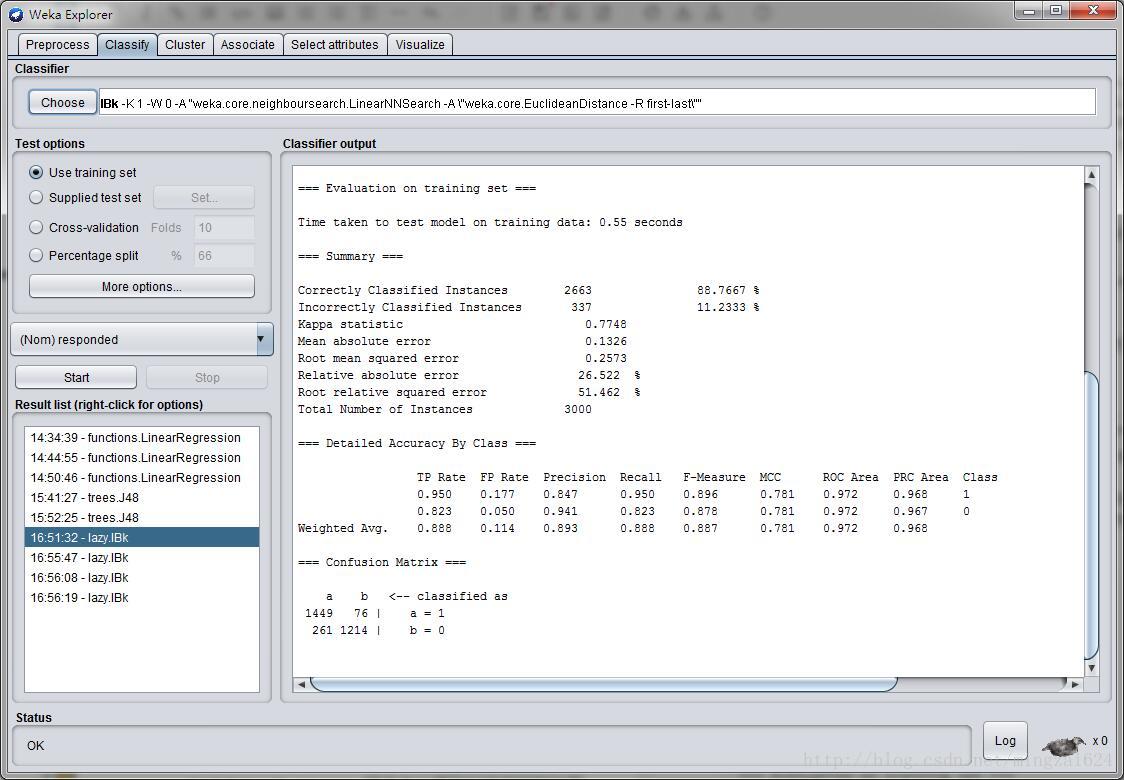1124x780 pixels.
Task: Click horizontal scrollbar thumb in classifier output
Action: 603,684
